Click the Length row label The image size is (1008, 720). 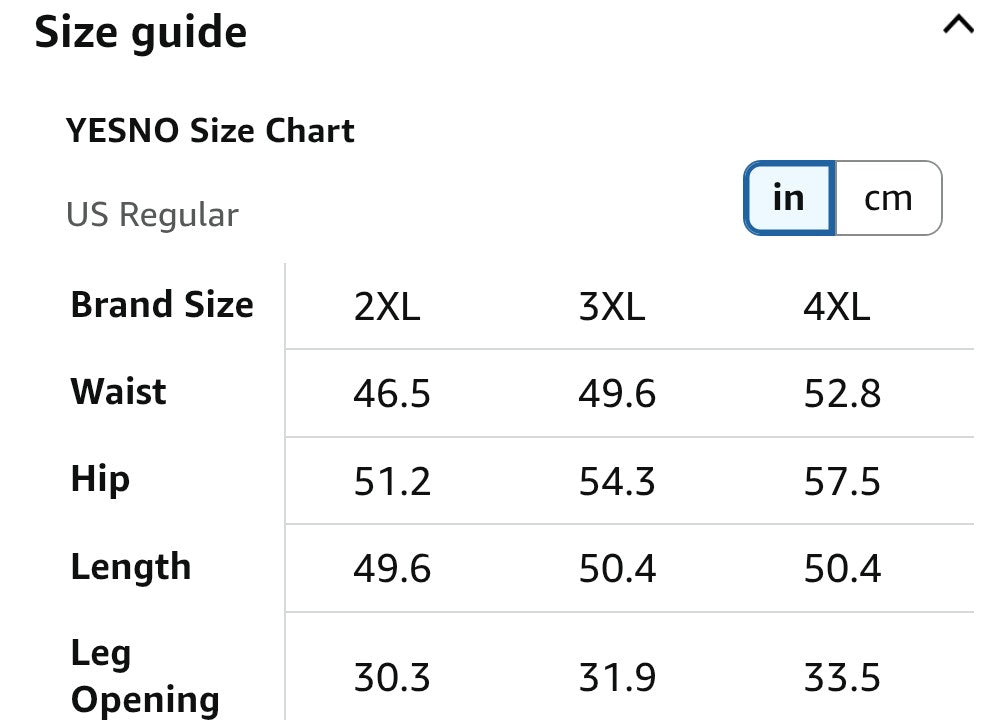pyautogui.click(x=131, y=568)
